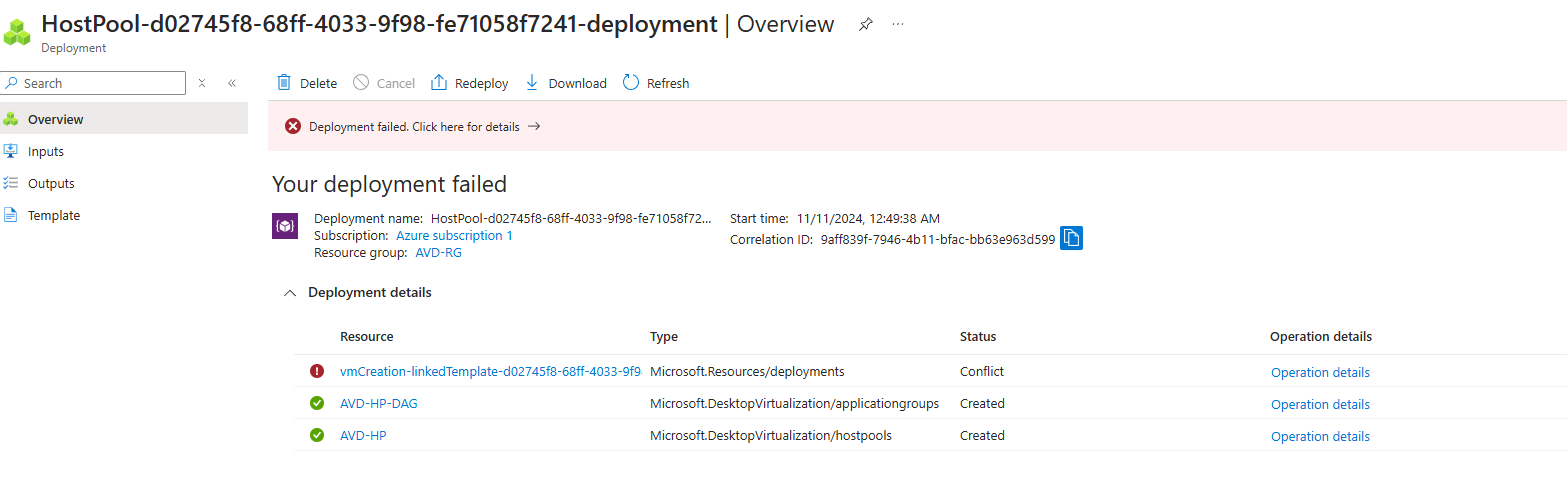Click the sidebar Search field
Screen dimensions: 1567x498
pos(93,83)
